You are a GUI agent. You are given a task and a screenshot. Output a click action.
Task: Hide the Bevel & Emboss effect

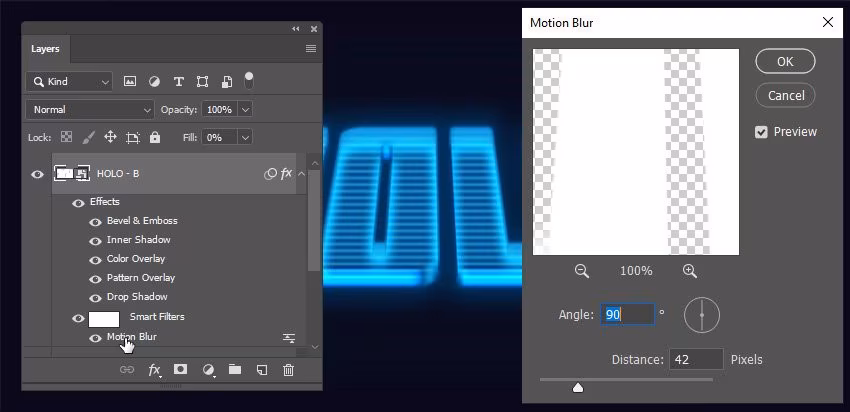[x=95, y=222]
